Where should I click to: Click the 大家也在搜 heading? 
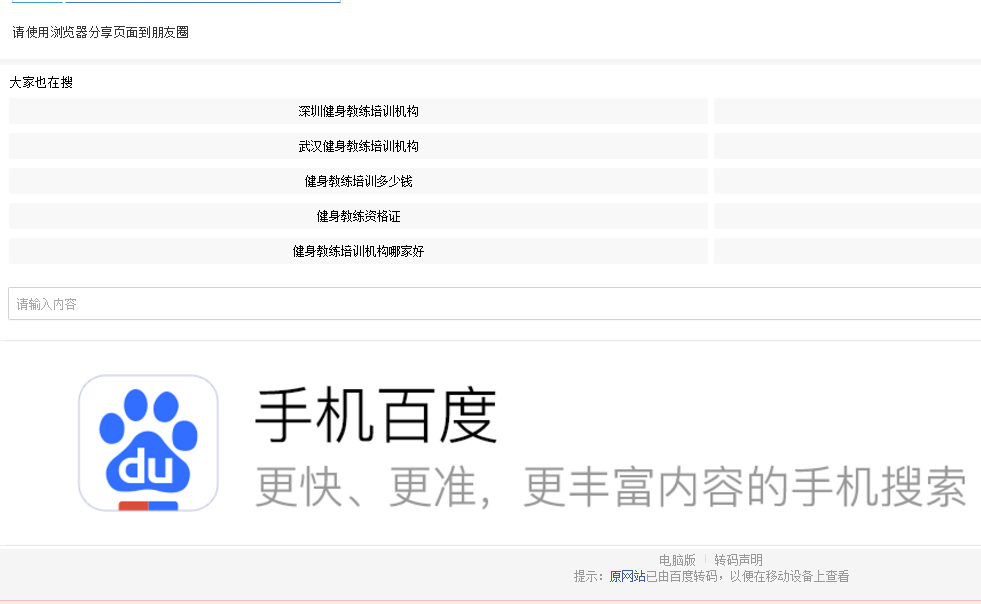pyautogui.click(x=41, y=83)
